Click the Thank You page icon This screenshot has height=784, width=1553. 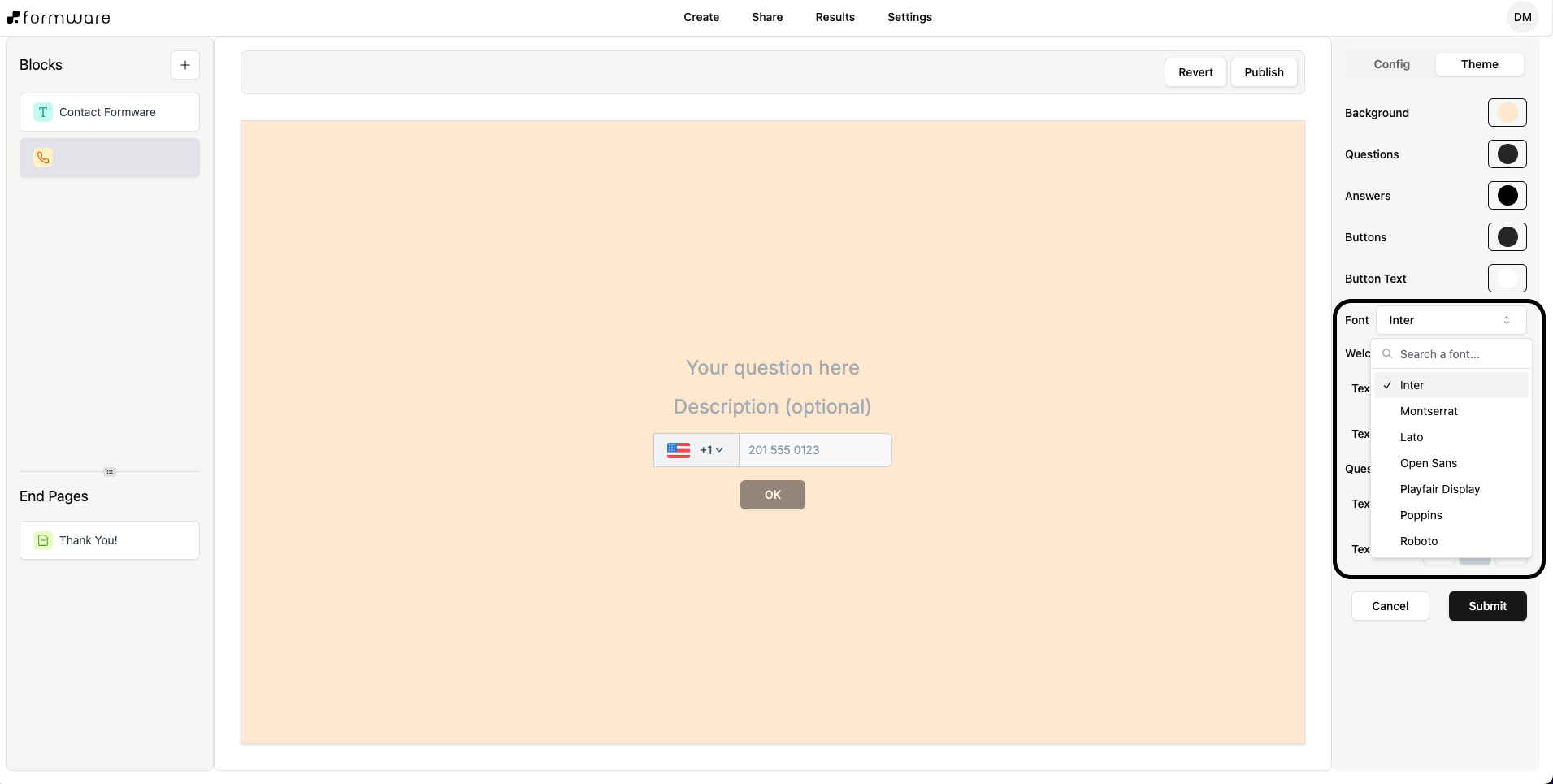43,540
